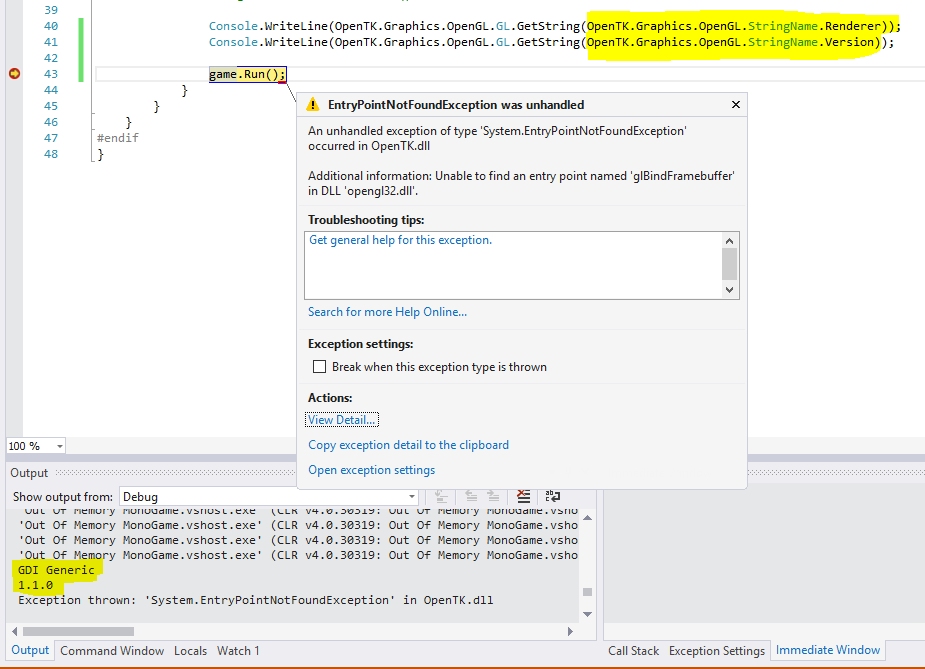This screenshot has width=925, height=669.
Task: Click the Output pane scroll-right arrow
Action: coord(570,631)
